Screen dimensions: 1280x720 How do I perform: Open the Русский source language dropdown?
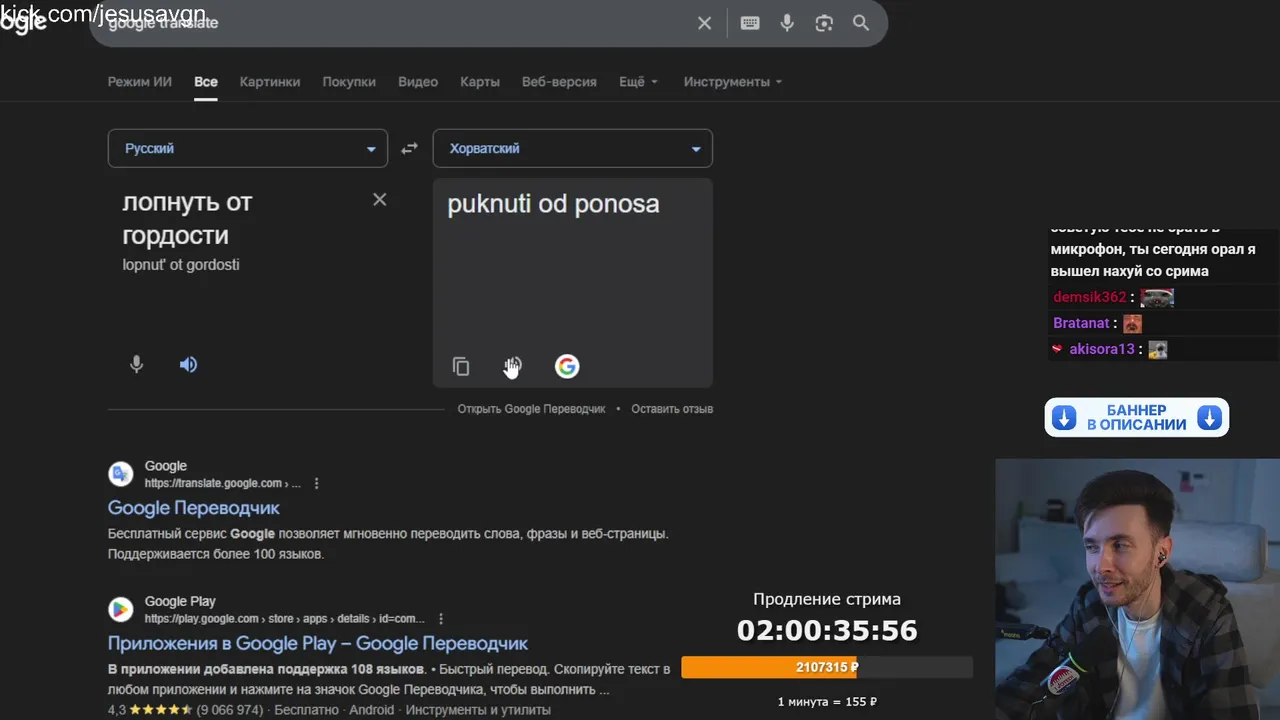point(248,148)
